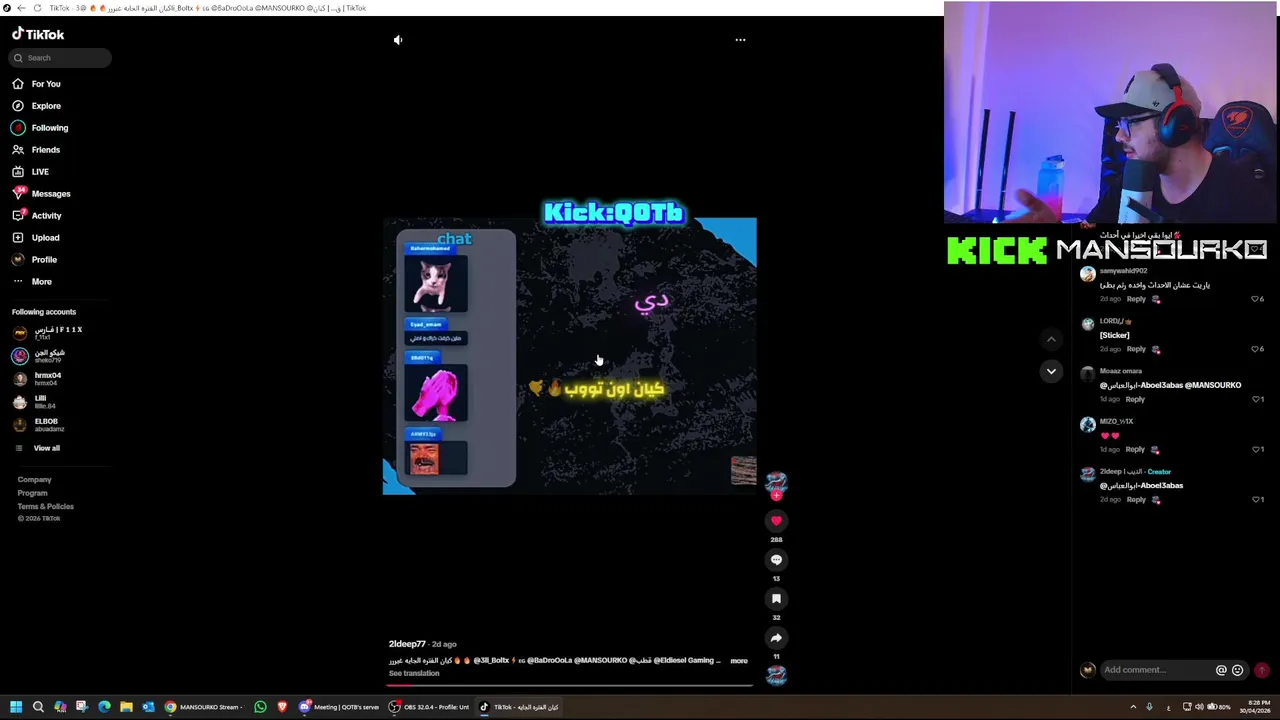Open f11x account under Following accounts
1280x720 pixels.
click(50, 333)
